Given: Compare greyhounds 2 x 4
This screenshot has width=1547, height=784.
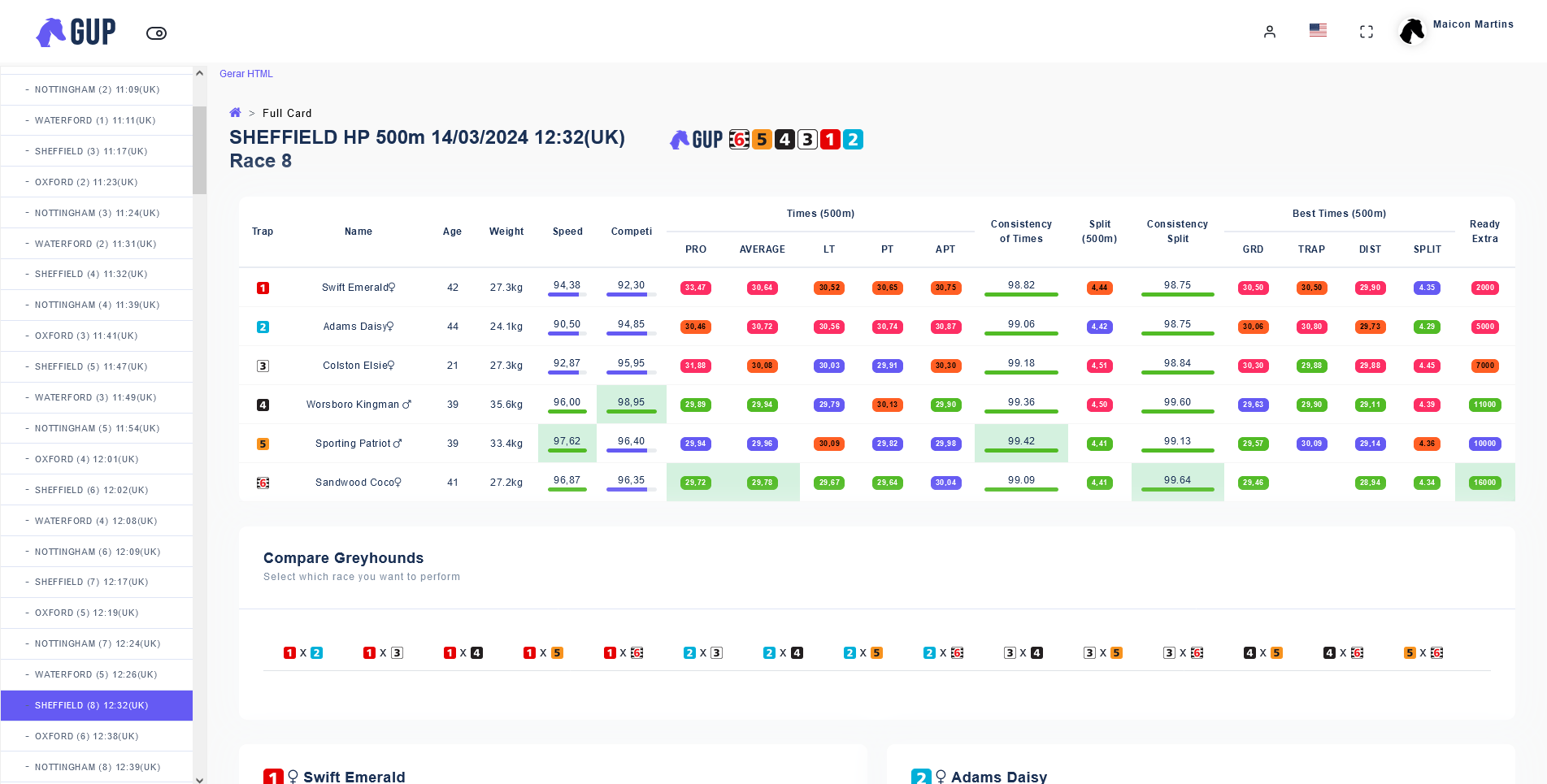Looking at the screenshot, I should (x=783, y=652).
